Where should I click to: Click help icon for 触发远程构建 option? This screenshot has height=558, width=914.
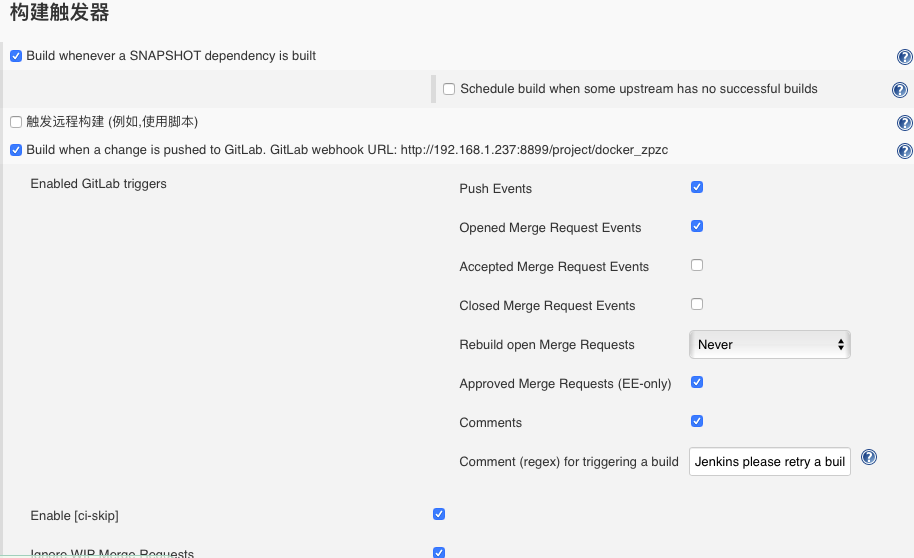pyautogui.click(x=905, y=122)
